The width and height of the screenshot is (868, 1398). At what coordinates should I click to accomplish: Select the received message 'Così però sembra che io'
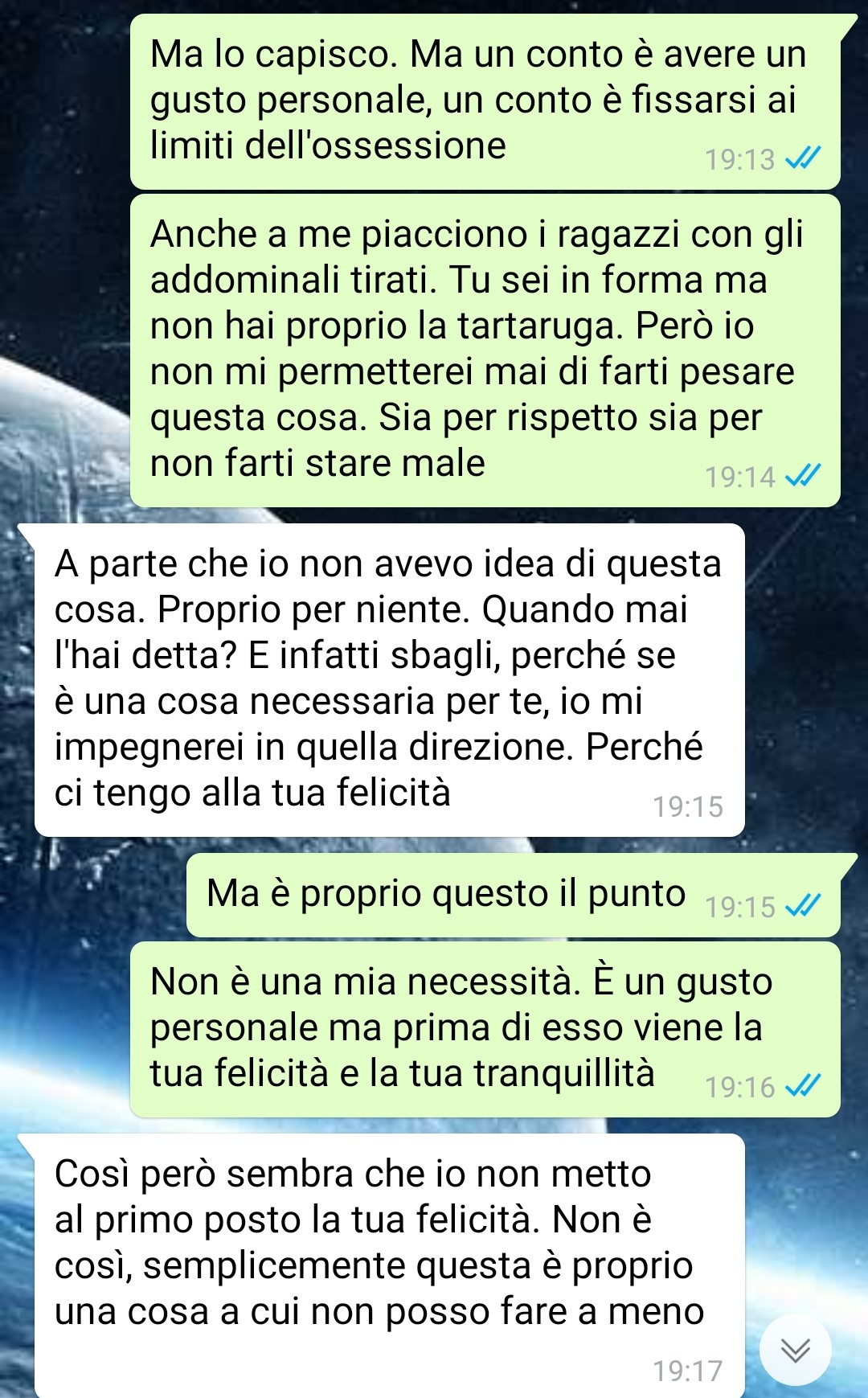pos(389,1265)
